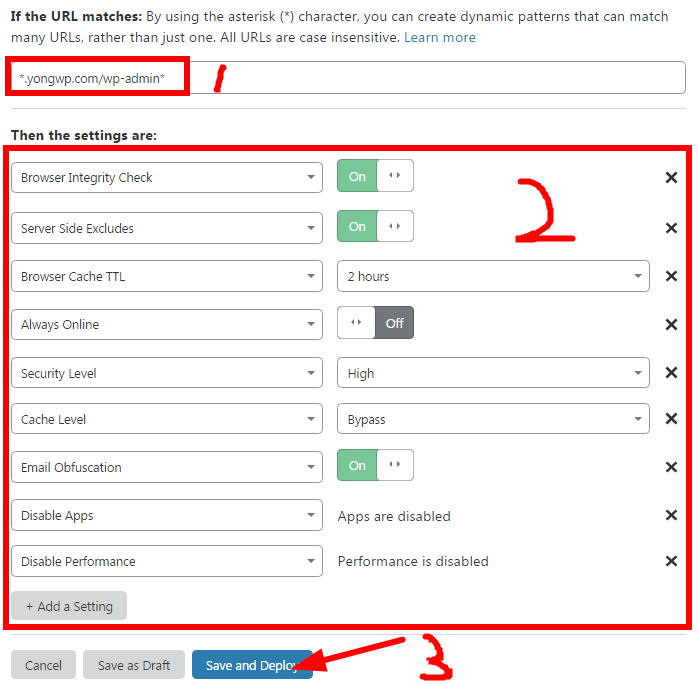Viewport: 698px width, 685px height.
Task: Delete the Always Online setting row
Action: pyautogui.click(x=671, y=324)
